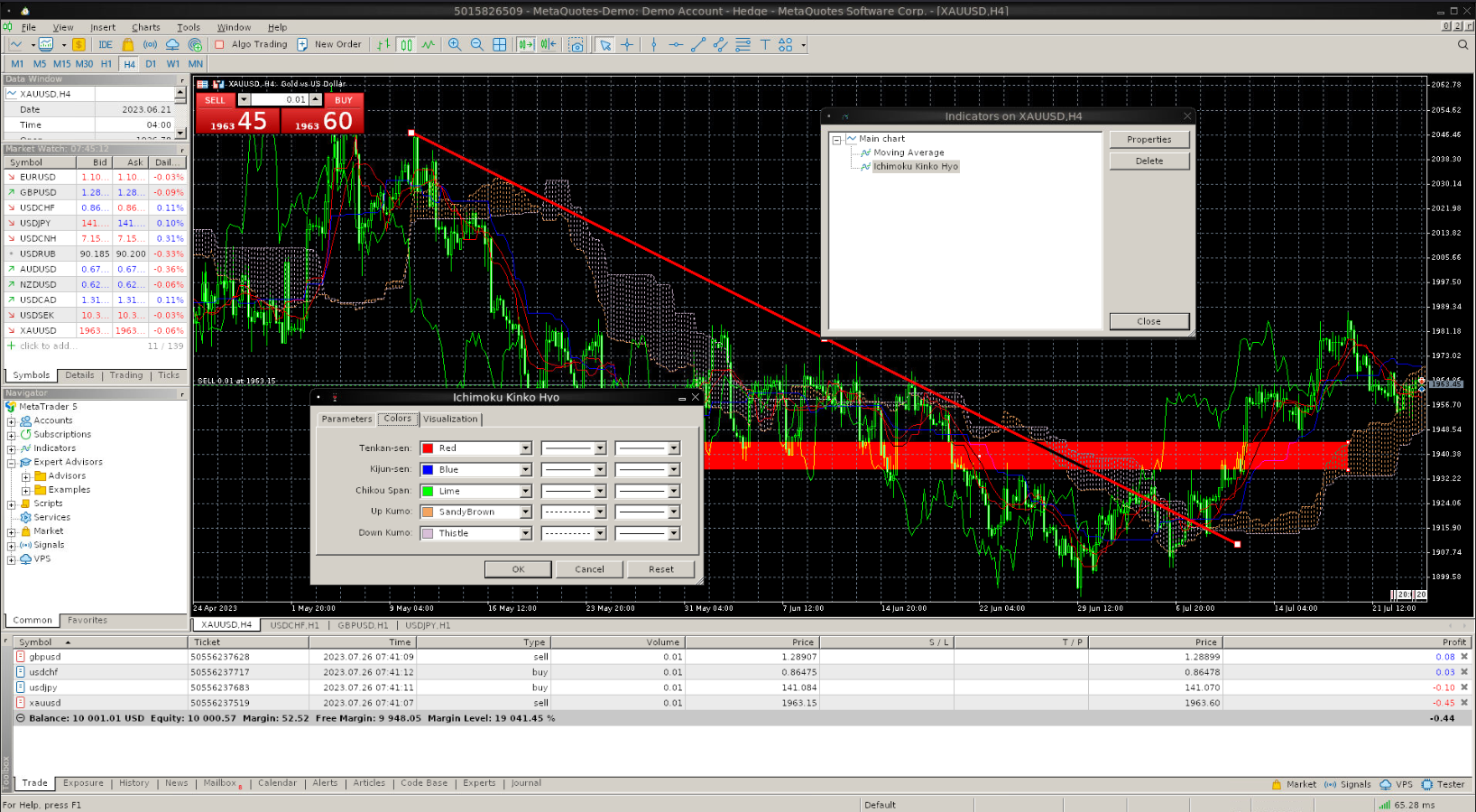Image resolution: width=1476 pixels, height=812 pixels.
Task: Open the shapes objects tool
Action: tap(786, 44)
